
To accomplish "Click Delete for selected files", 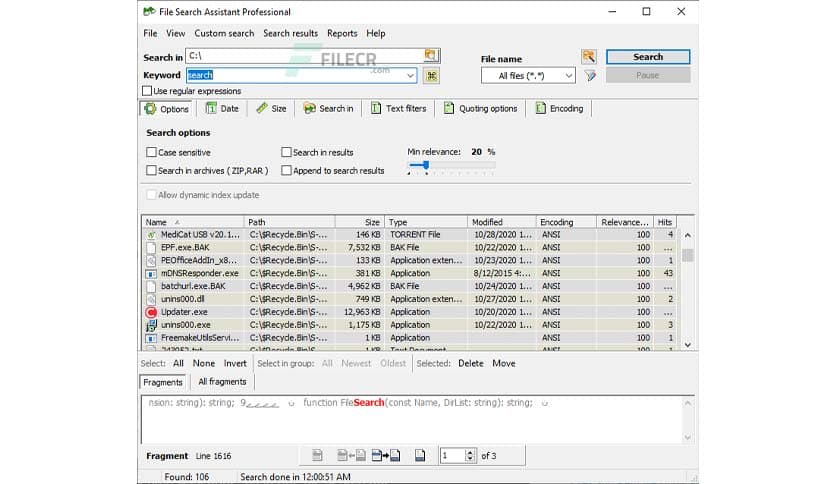I will coord(471,364).
